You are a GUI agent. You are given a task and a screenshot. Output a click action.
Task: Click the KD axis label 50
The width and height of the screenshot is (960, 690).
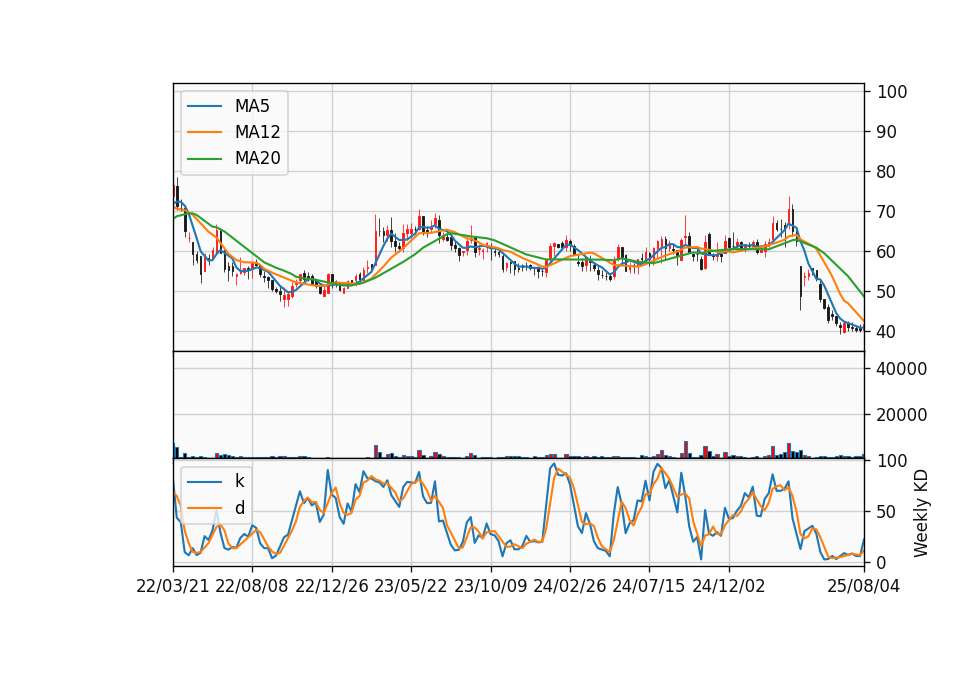(x=887, y=512)
